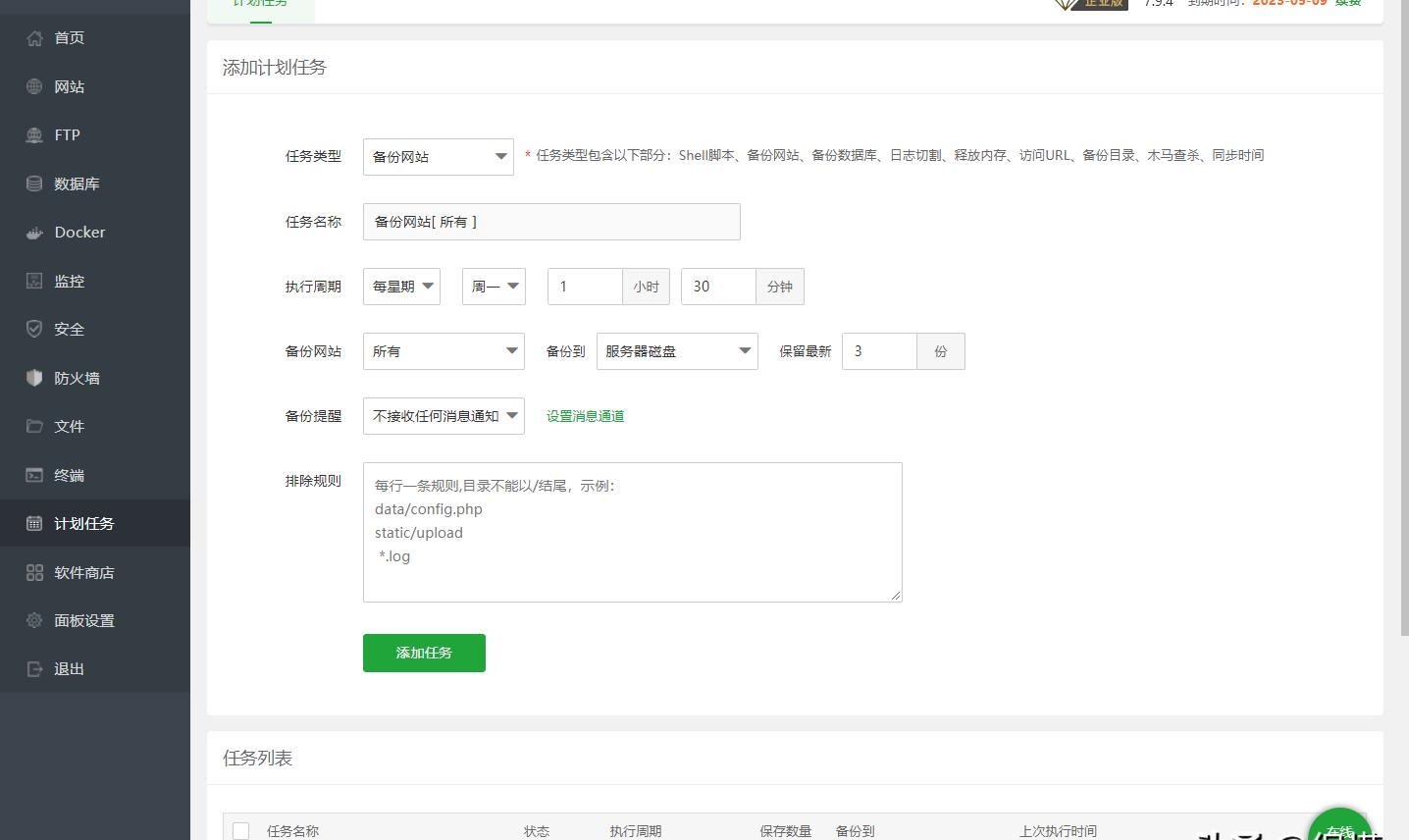
Task: Click the 任务名称 column header
Action: coord(292,831)
